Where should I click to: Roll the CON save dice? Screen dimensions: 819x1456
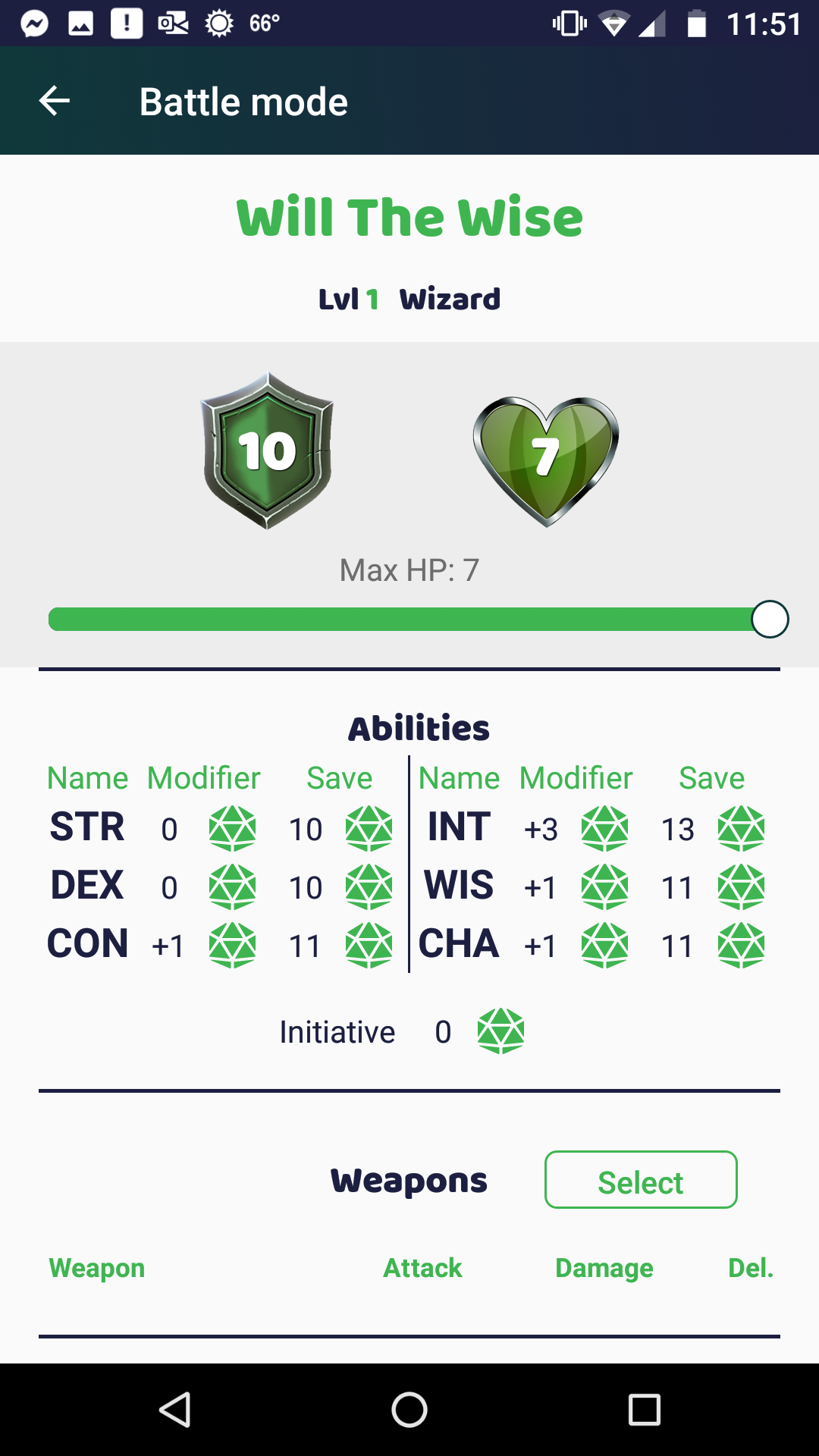[369, 946]
